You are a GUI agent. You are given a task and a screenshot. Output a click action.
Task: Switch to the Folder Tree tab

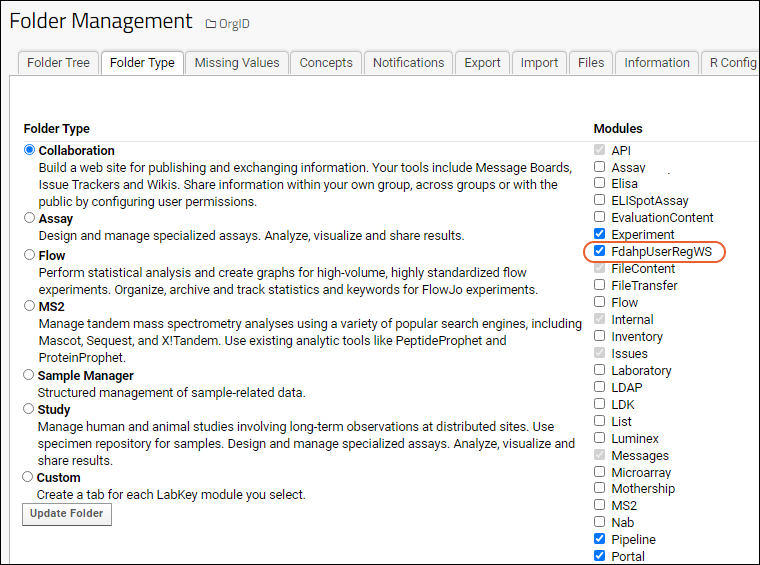pyautogui.click(x=58, y=62)
